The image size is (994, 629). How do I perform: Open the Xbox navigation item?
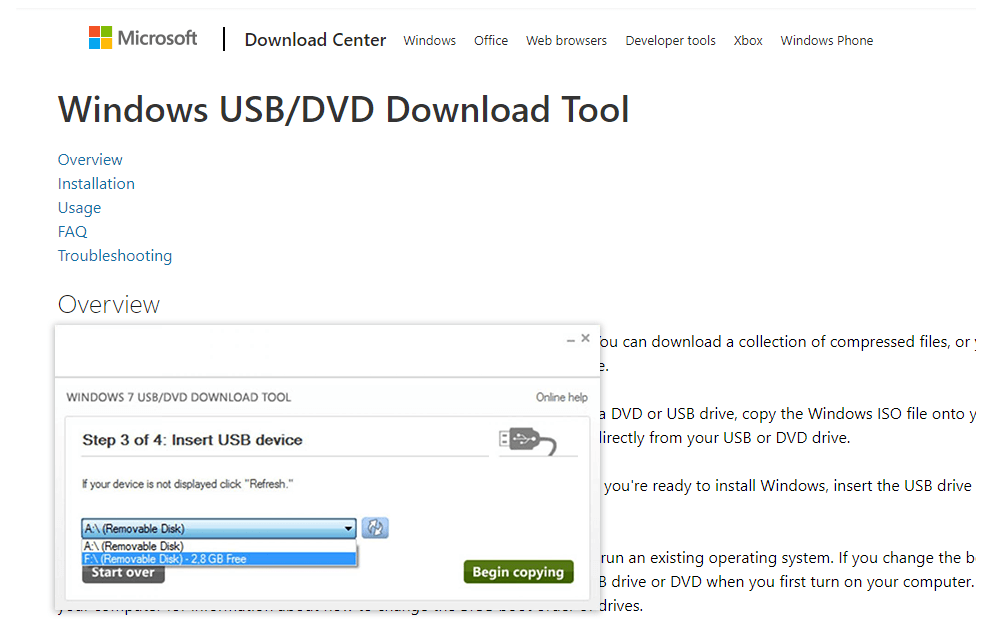748,41
